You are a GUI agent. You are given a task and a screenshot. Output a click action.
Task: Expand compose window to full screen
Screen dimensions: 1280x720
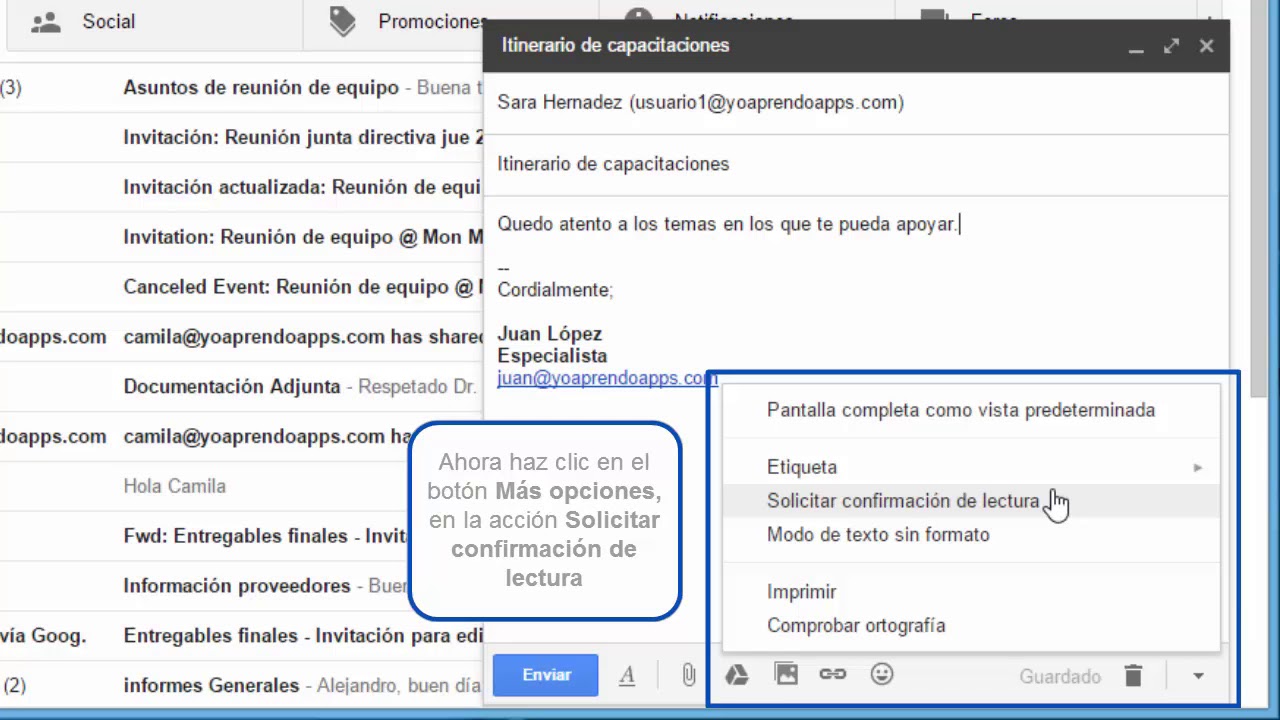[x=1171, y=46]
